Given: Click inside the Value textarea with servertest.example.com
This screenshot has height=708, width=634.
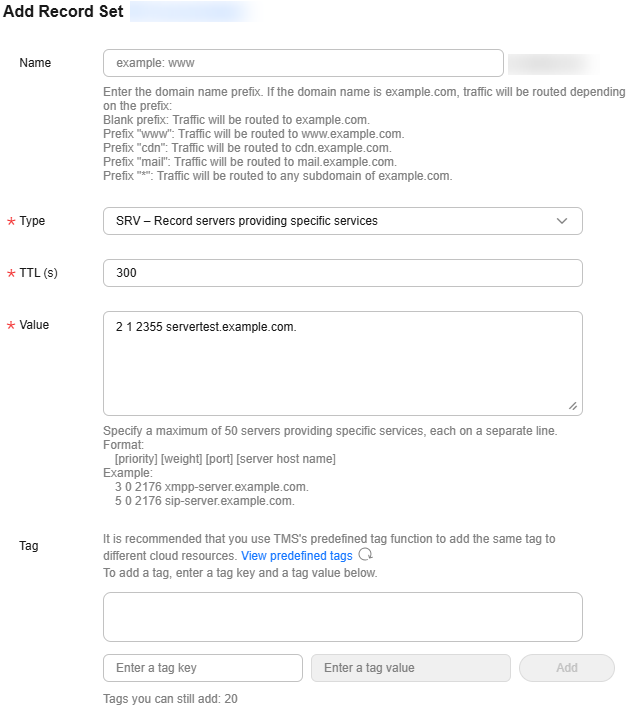Looking at the screenshot, I should coord(343,363).
